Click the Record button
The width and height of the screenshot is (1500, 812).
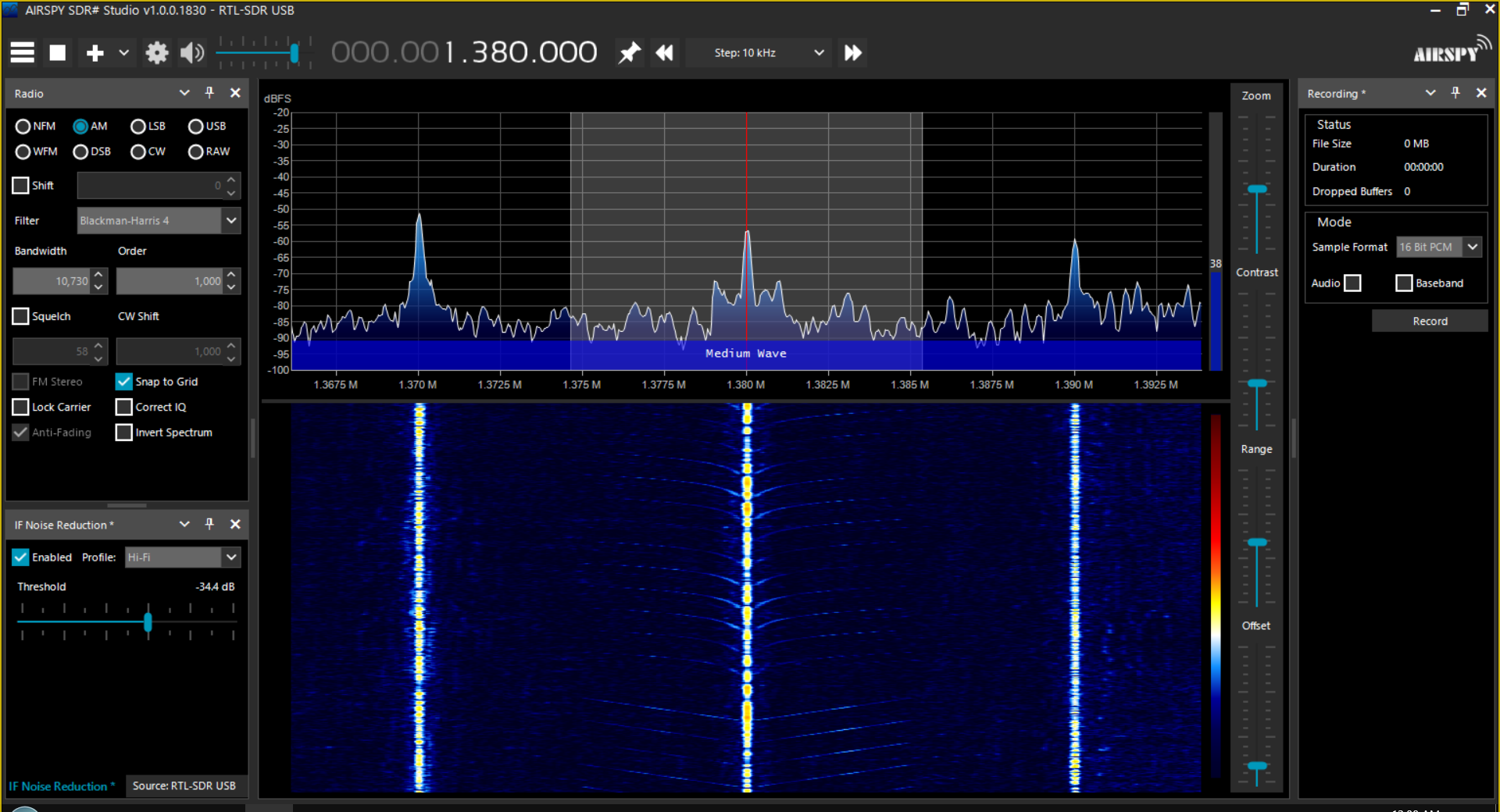(x=1430, y=321)
